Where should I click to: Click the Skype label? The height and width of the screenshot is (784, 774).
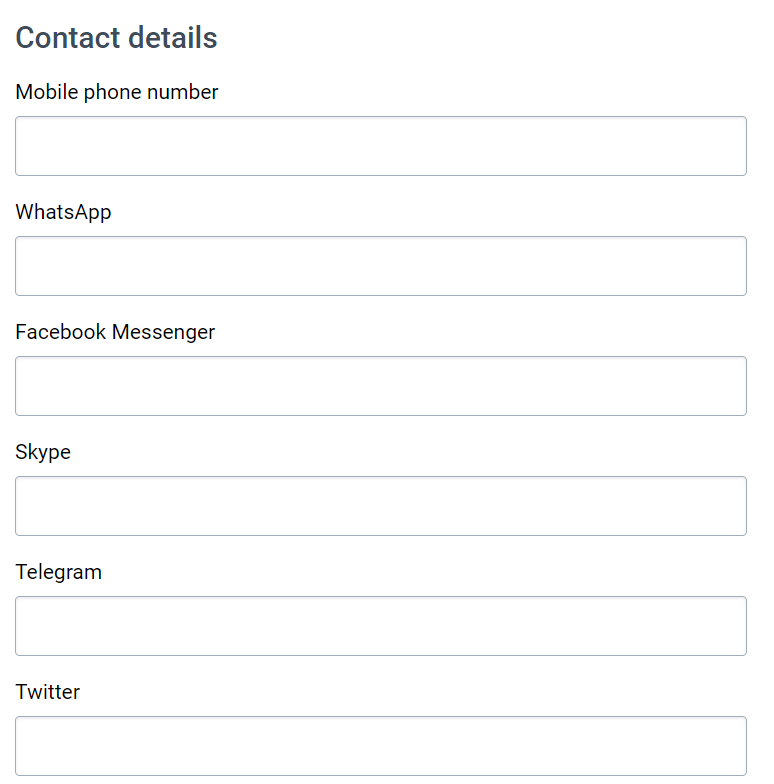(43, 452)
